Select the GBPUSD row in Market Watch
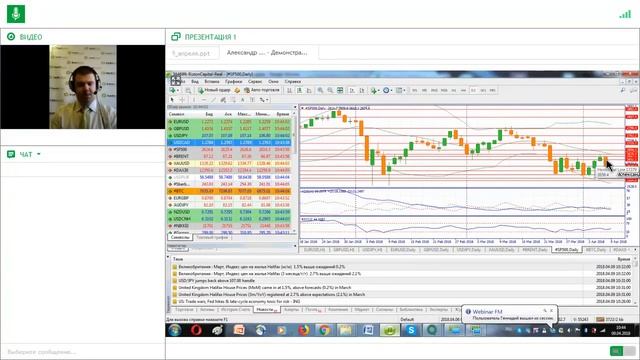The height and width of the screenshot is (360, 640). click(230, 129)
